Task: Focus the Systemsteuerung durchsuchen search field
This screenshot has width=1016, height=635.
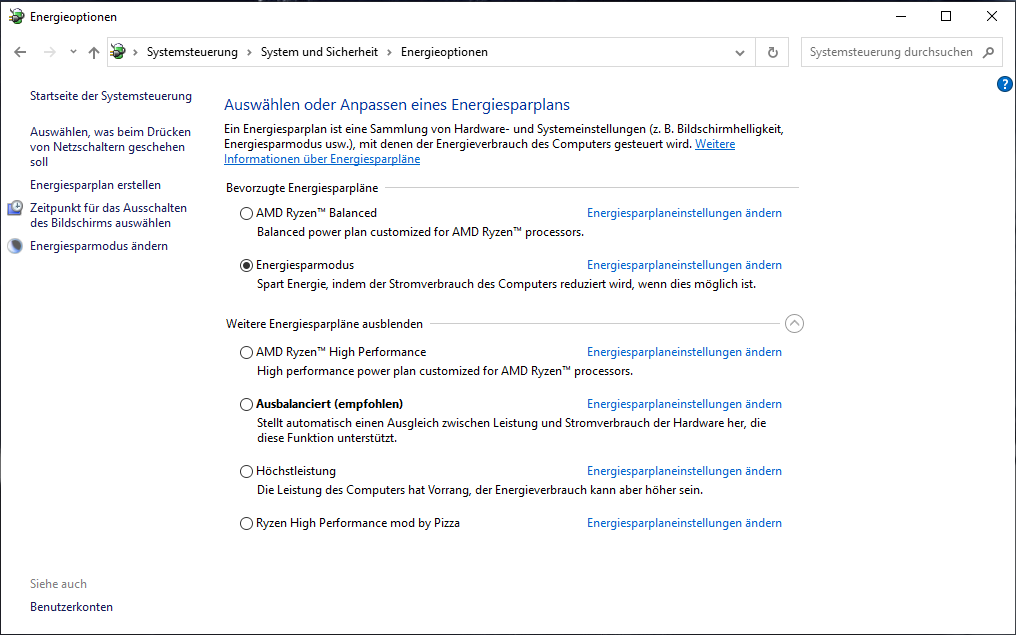Action: coord(902,52)
